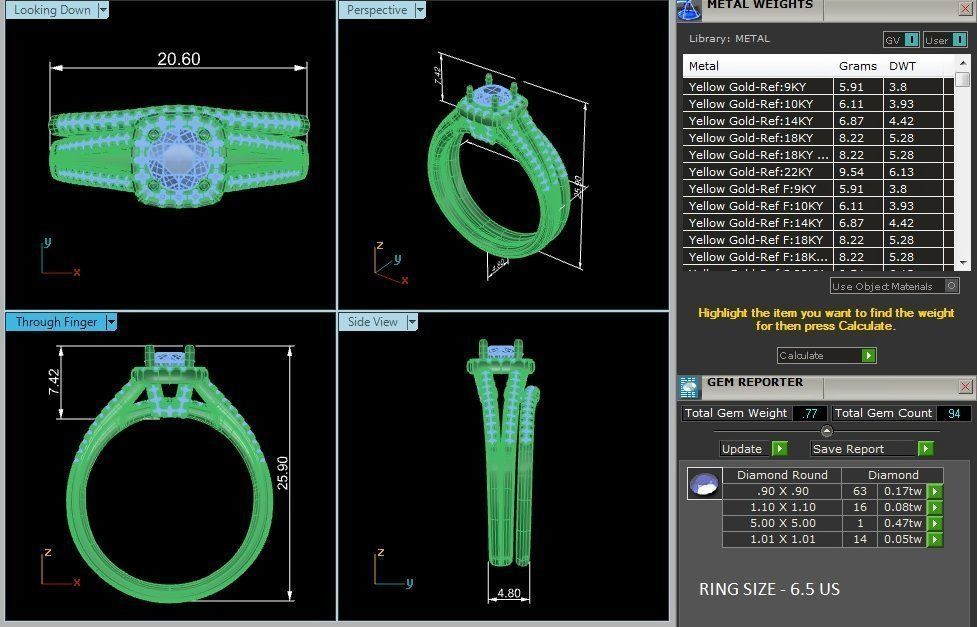Toggle the User library switch

click(x=960, y=40)
